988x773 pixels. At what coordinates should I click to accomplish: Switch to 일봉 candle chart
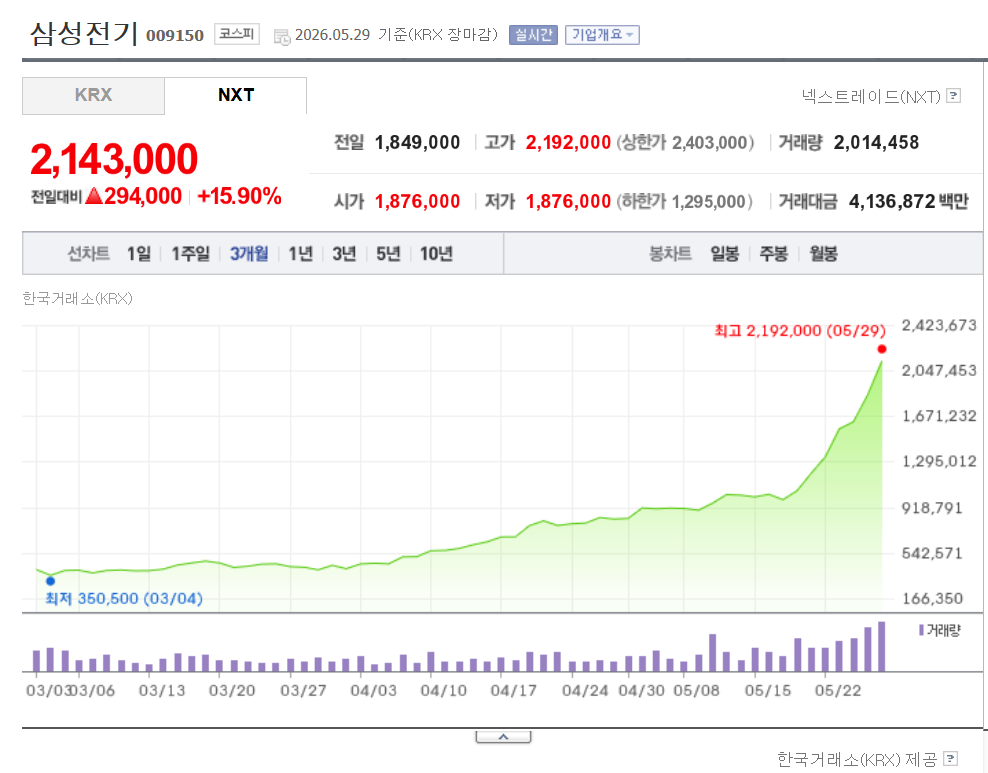click(x=725, y=253)
